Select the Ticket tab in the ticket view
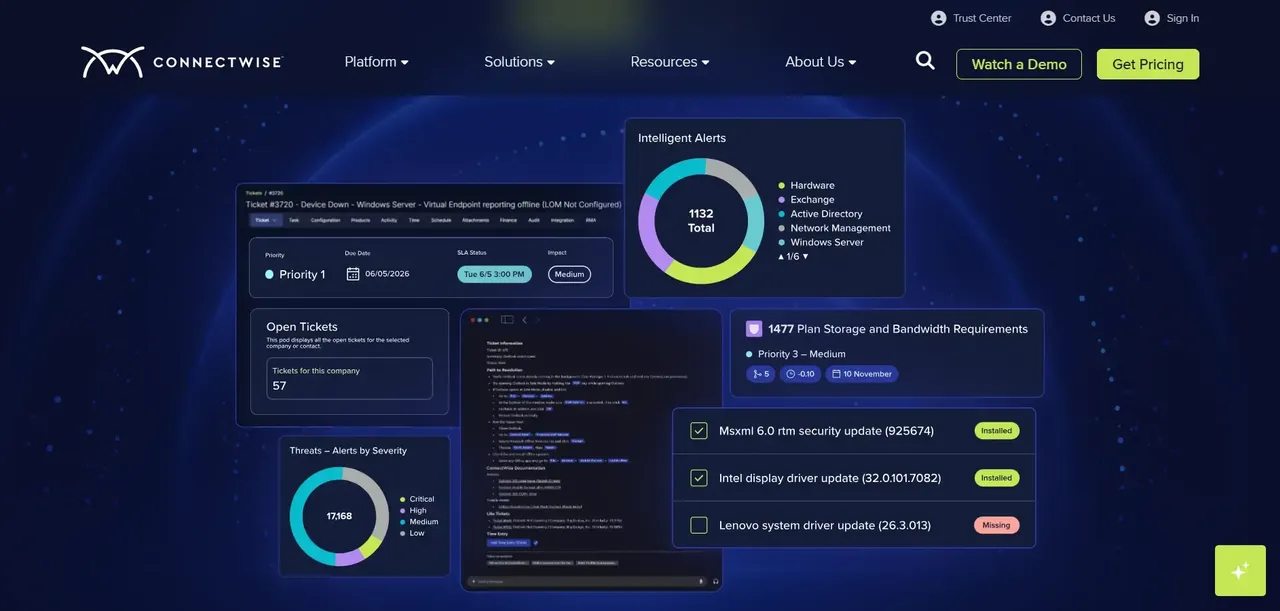Screen dimensions: 1280x611 [266, 220]
